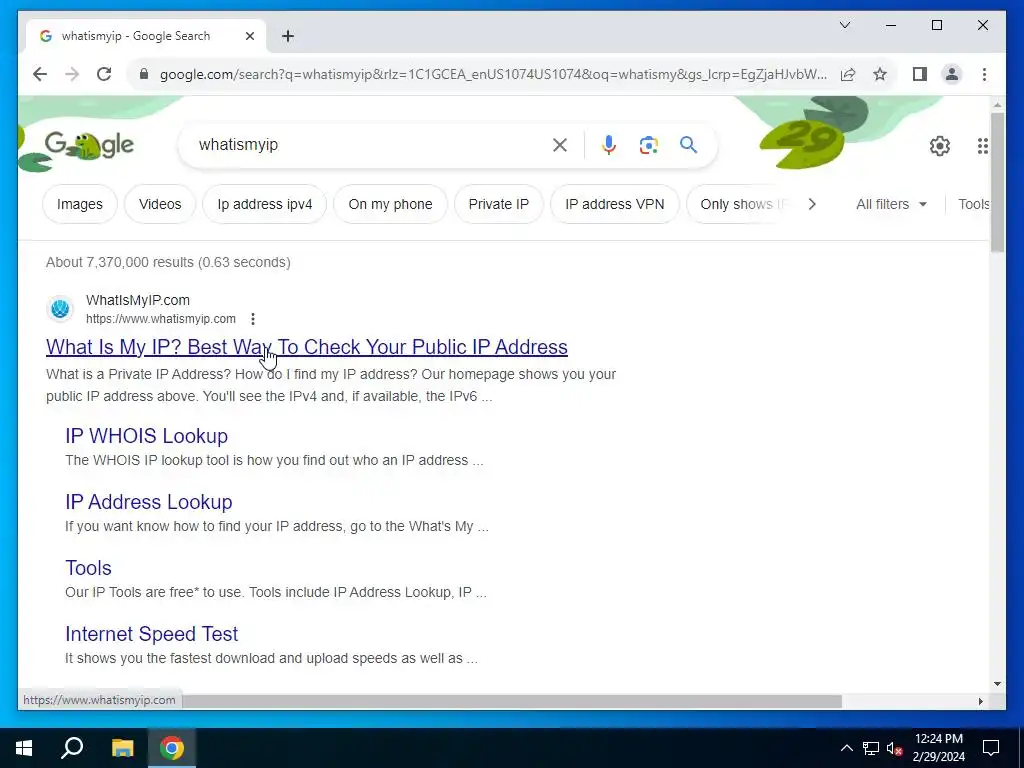
Task: Open a new tab with the plus icon
Action: pos(288,36)
